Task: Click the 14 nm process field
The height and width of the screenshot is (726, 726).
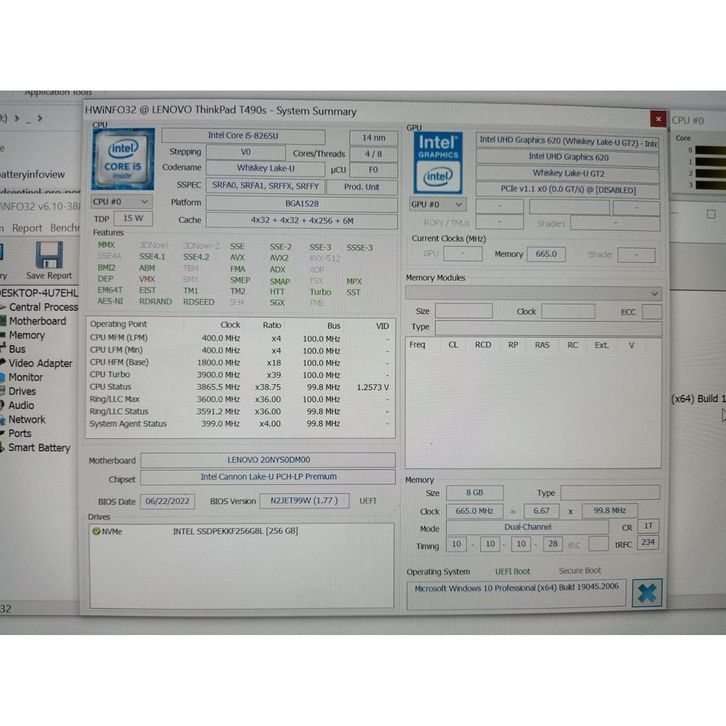Action: pos(373,138)
